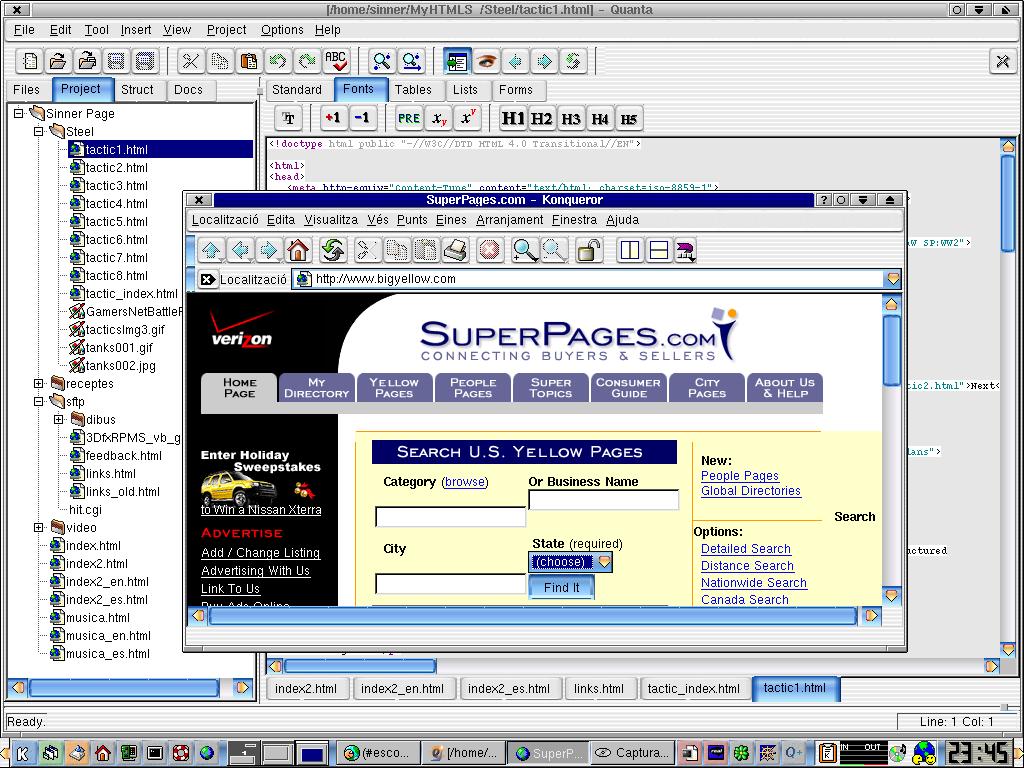Click the Find icon in Quanta toolbar
The width and height of the screenshot is (1024, 768).
(381, 61)
